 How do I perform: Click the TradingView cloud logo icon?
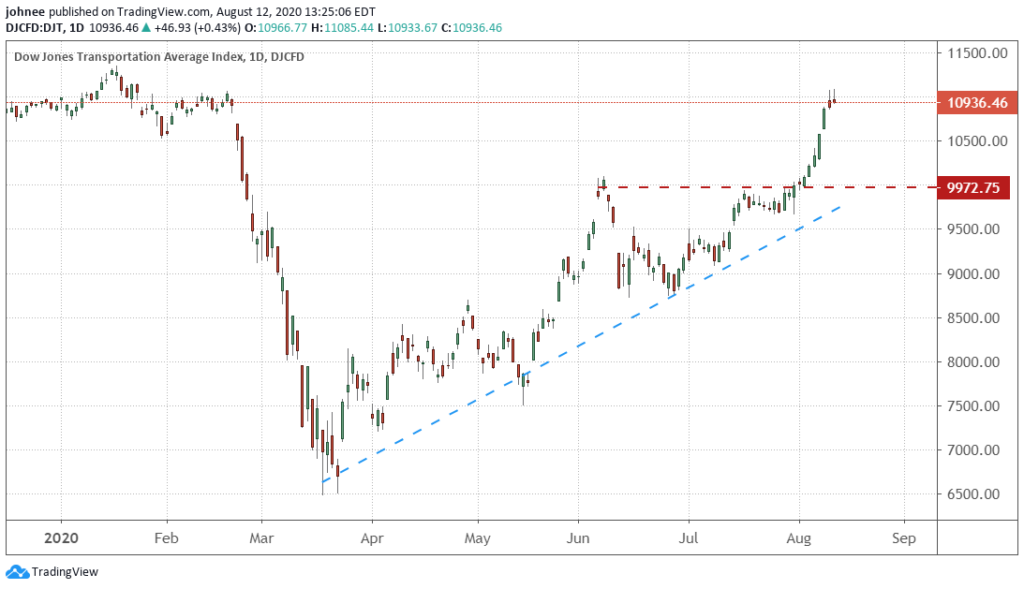click(16, 572)
